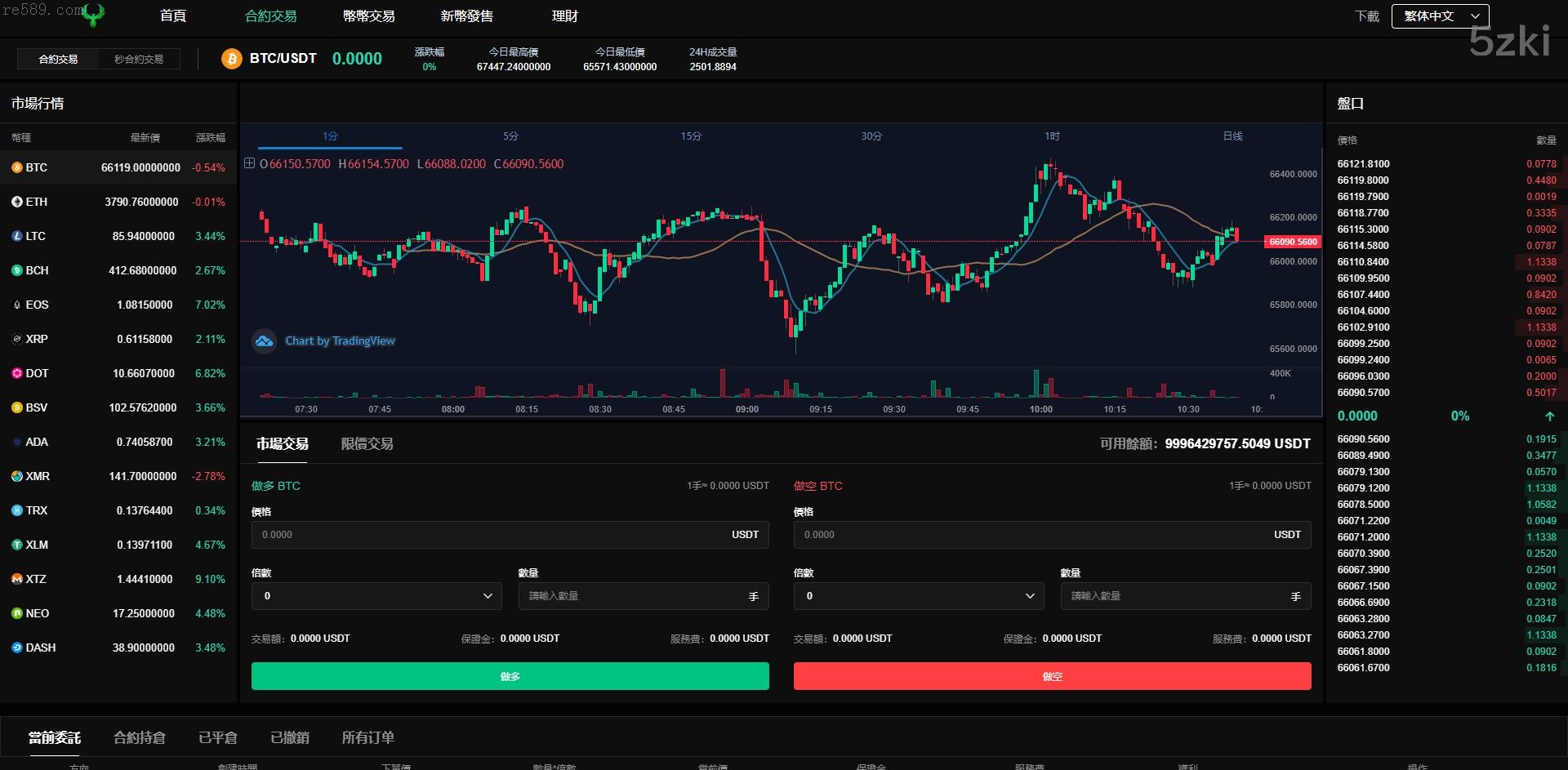
Task: Switch to 秒合約交易 mode
Action: point(139,59)
